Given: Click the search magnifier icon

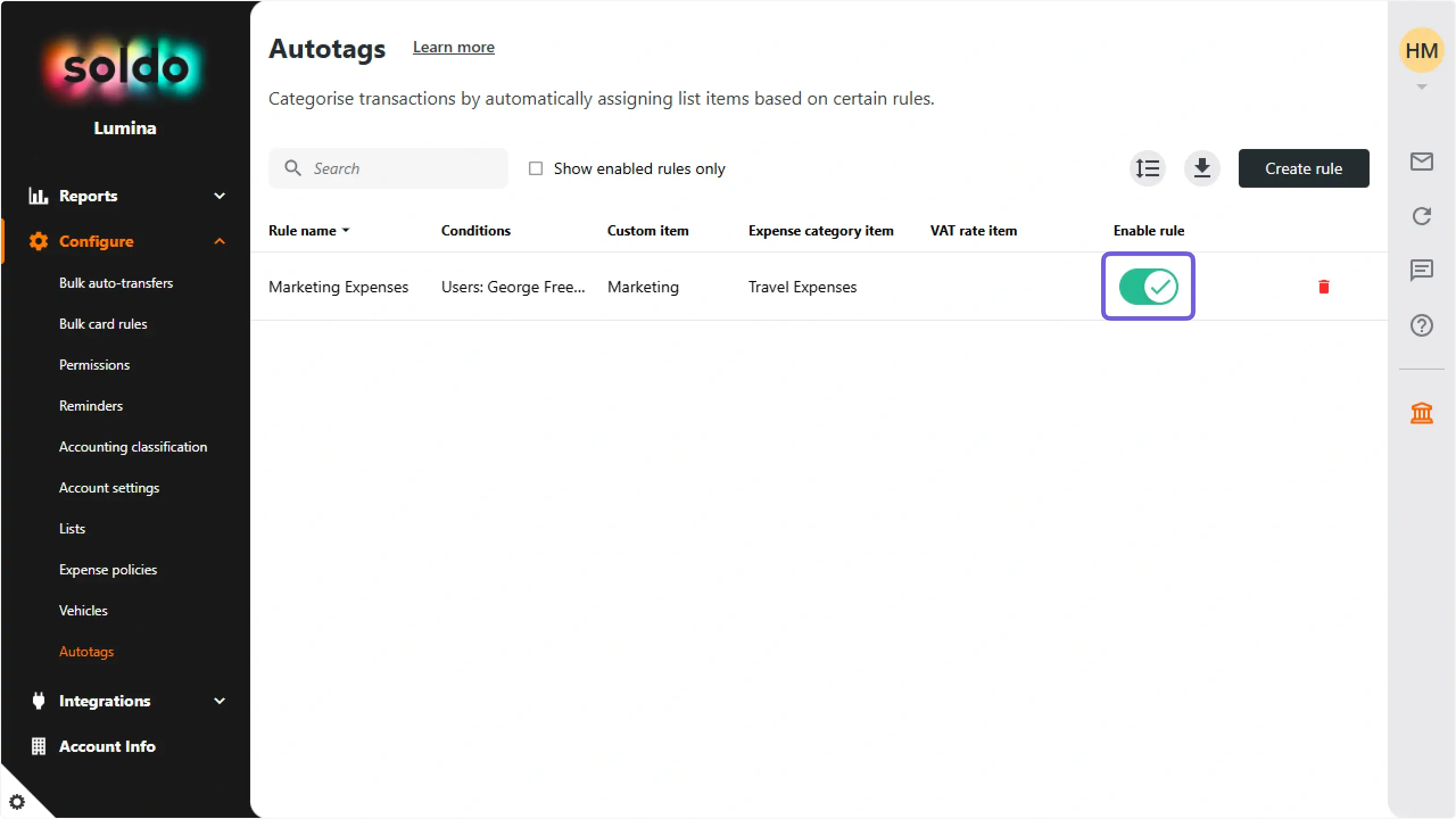Looking at the screenshot, I should coord(293,168).
